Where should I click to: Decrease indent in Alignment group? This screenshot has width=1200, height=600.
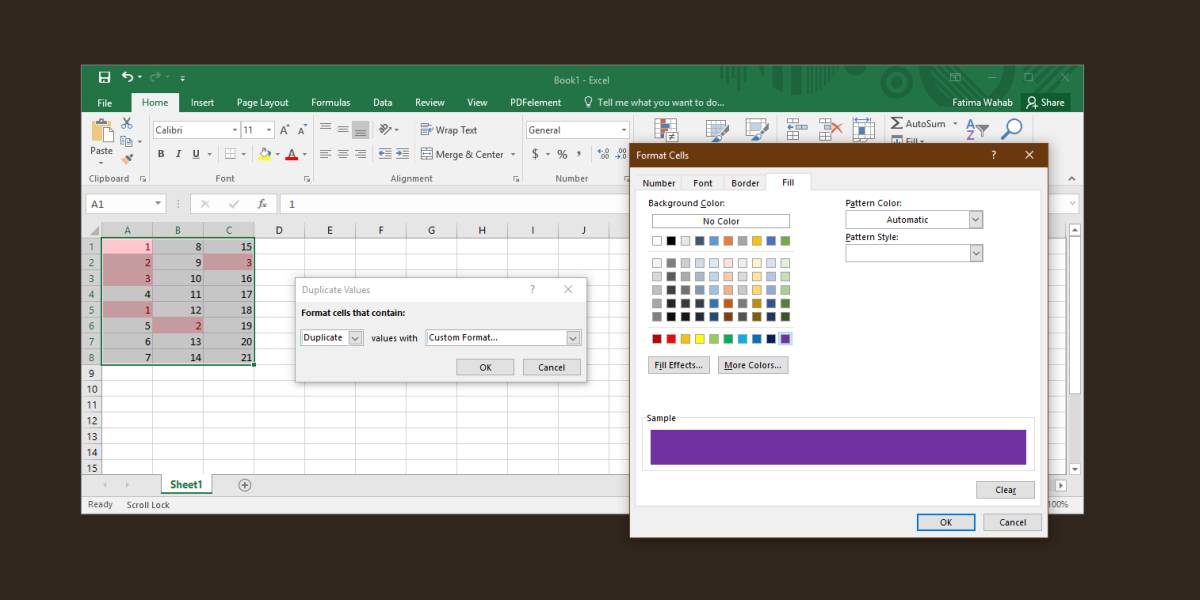pyautogui.click(x=383, y=154)
